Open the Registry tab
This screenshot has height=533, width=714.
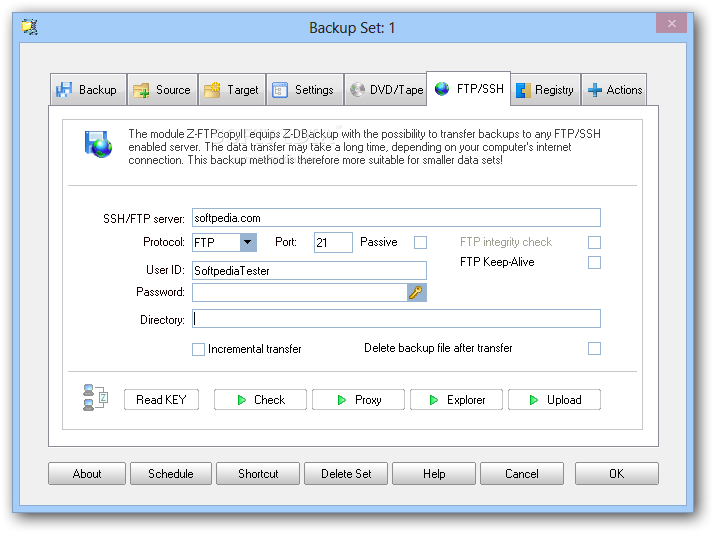point(546,90)
